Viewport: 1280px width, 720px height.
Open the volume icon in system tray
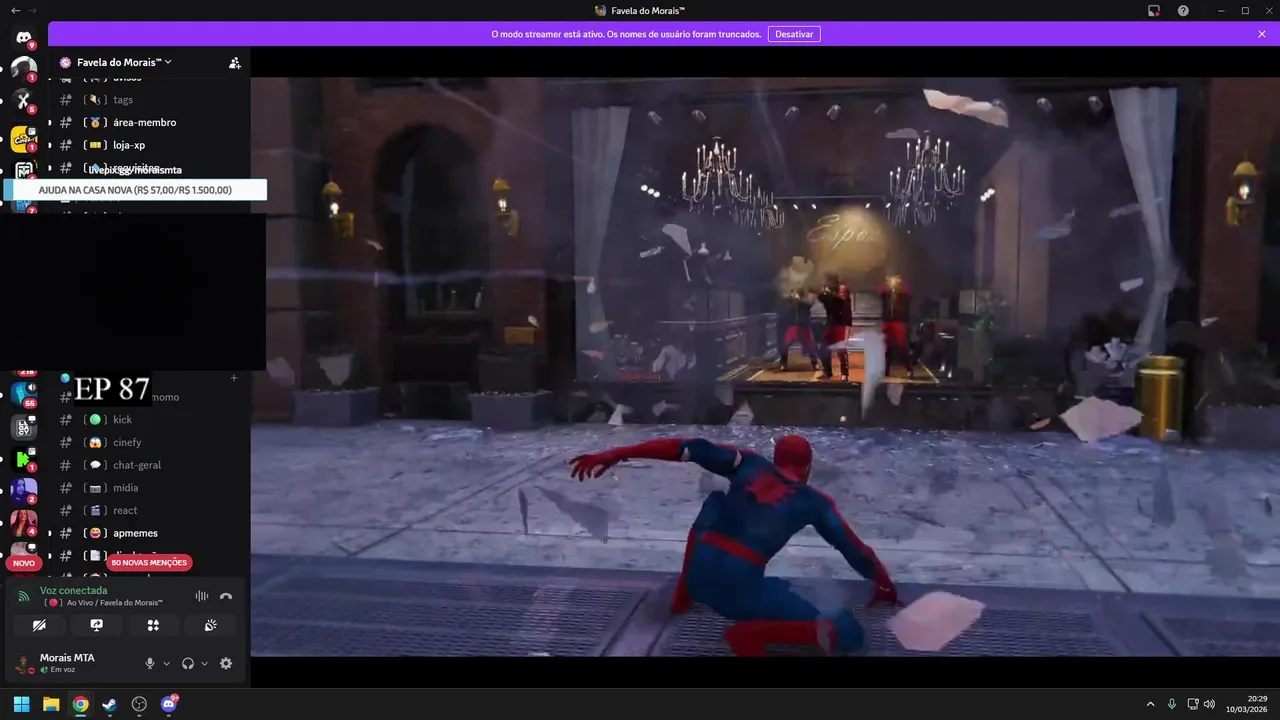1209,704
